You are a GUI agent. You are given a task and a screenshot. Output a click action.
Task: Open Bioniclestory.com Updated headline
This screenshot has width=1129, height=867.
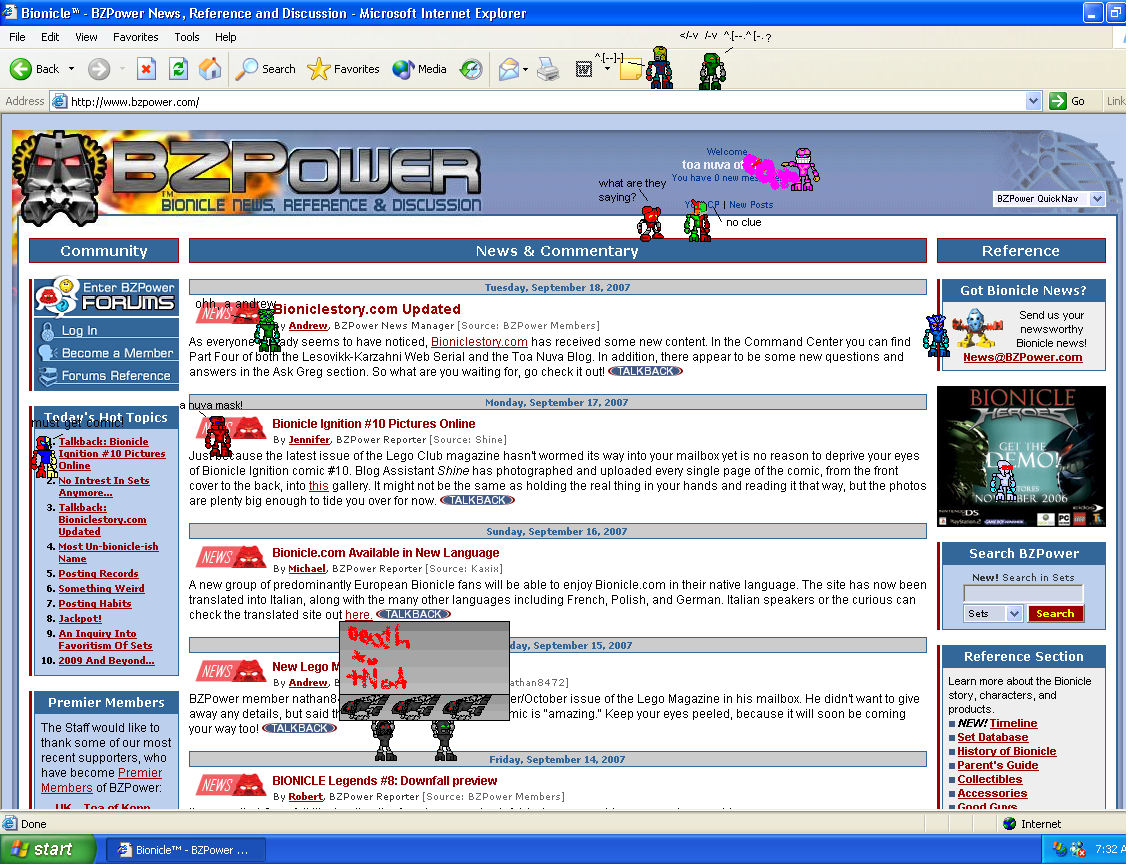point(367,309)
